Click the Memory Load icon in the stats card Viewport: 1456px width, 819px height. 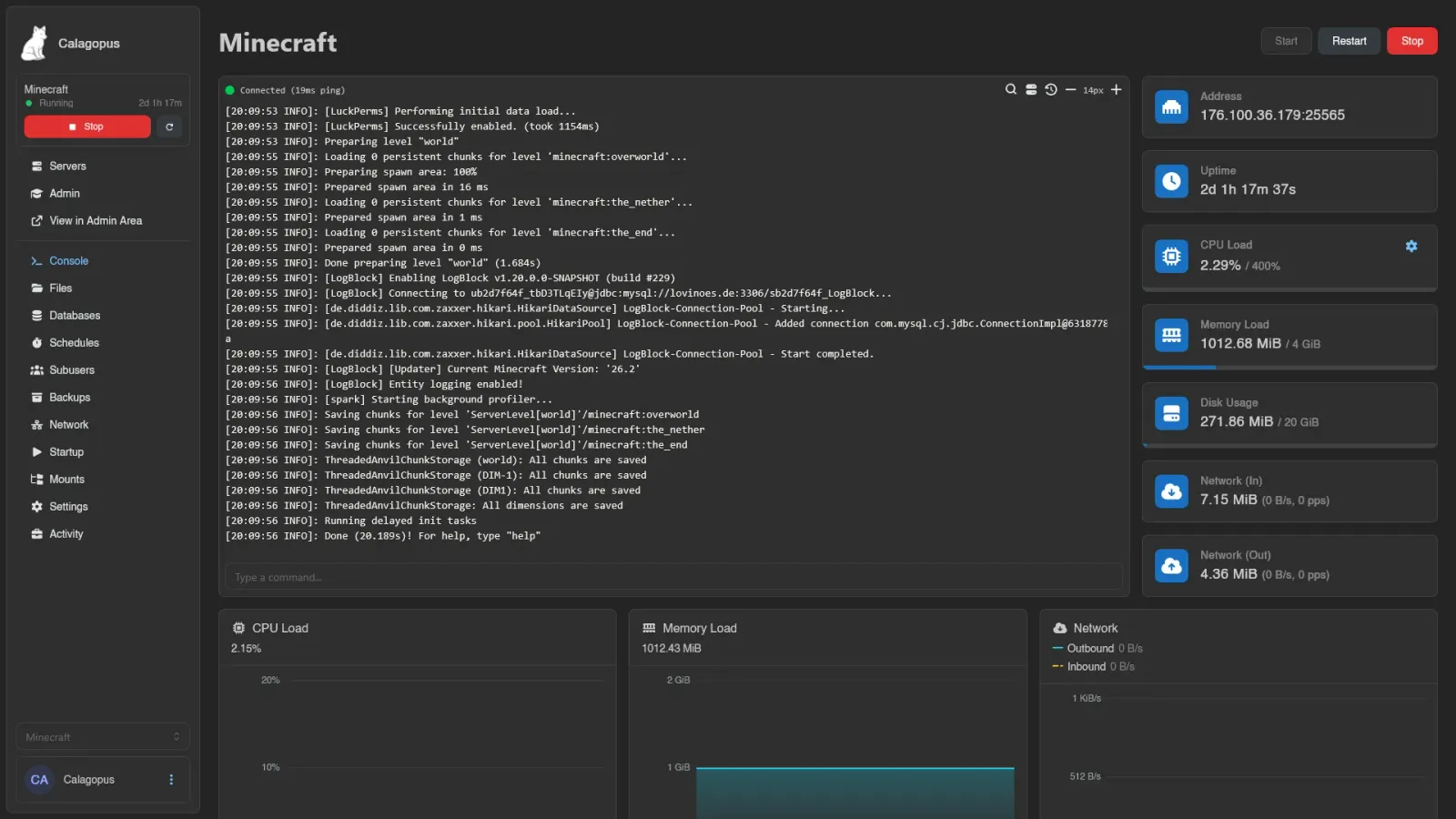[x=1171, y=334]
